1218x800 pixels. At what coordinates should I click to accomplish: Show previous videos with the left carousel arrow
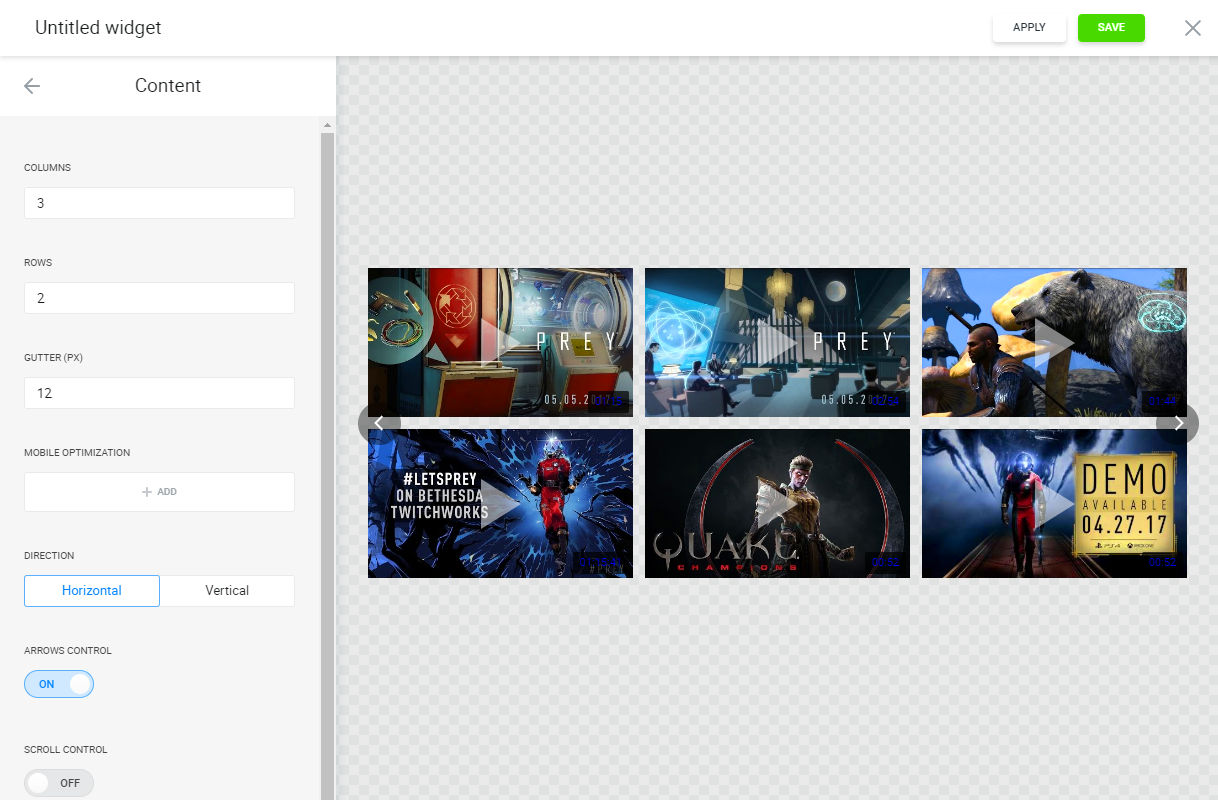[379, 423]
